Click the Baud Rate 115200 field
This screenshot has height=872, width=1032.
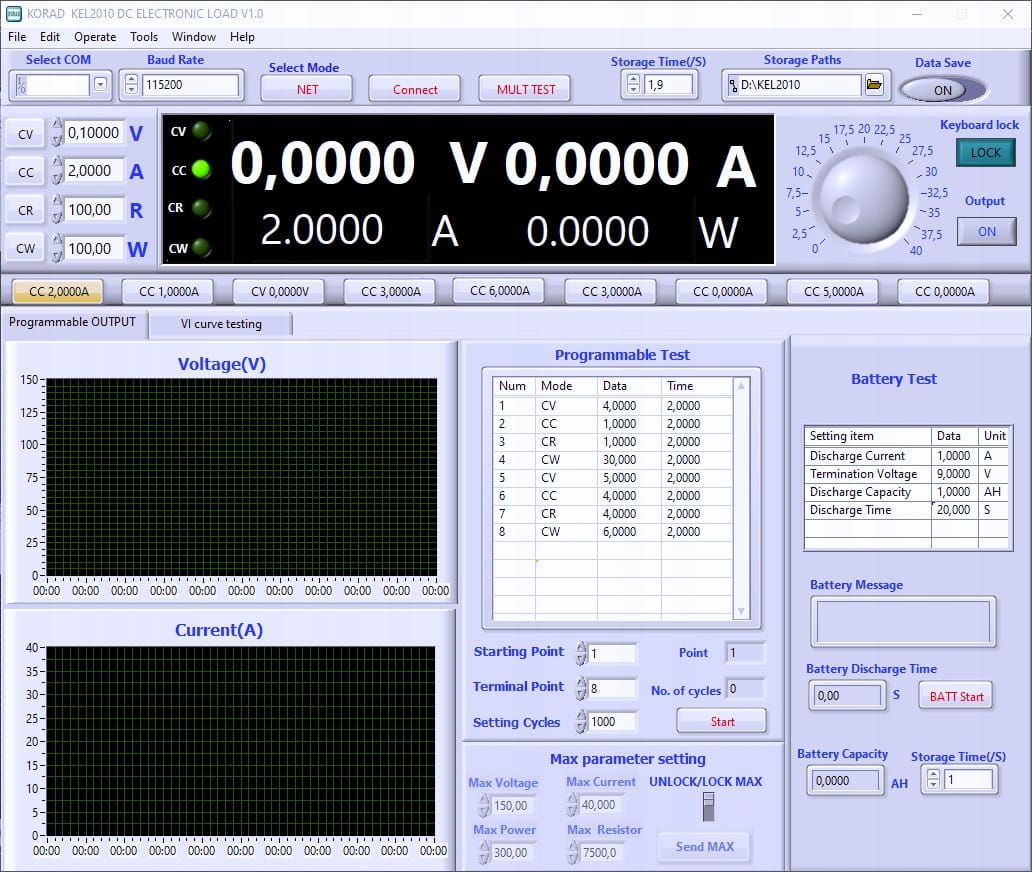pos(191,84)
